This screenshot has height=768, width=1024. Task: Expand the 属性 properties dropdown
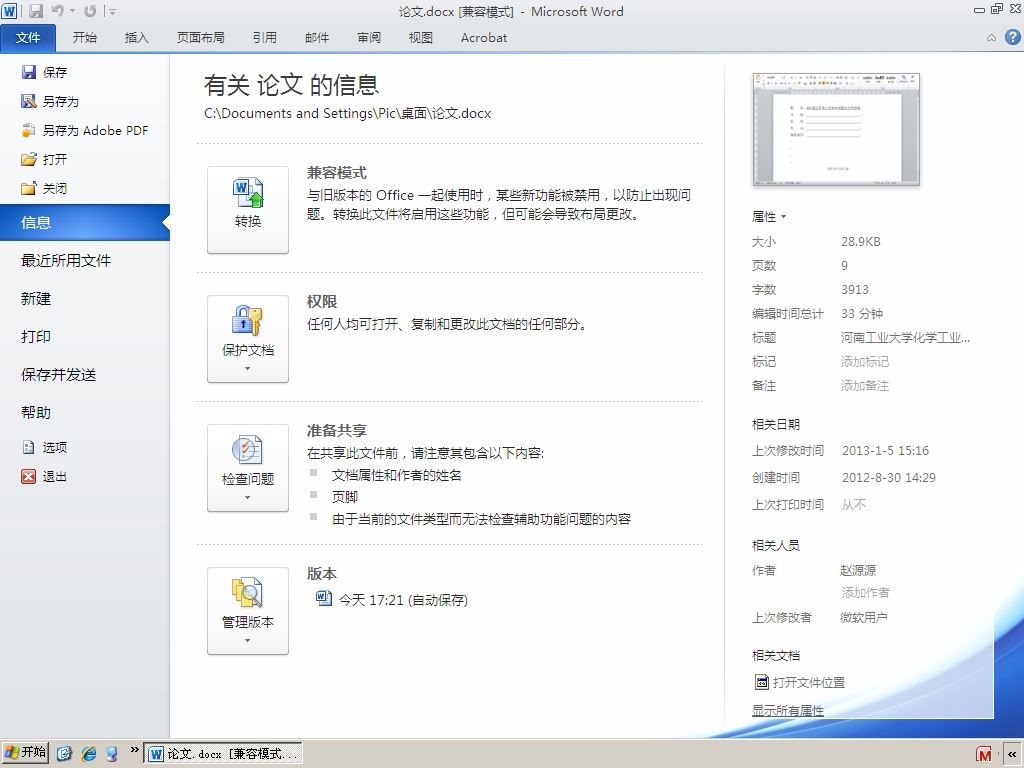point(769,217)
